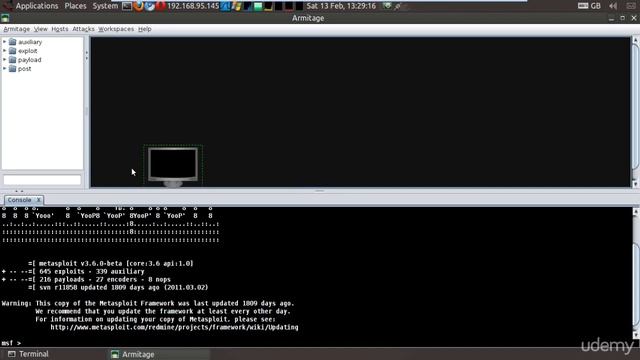Open the Applications menu in top panel
Screen dimensions: 640x360
(x=37, y=6)
